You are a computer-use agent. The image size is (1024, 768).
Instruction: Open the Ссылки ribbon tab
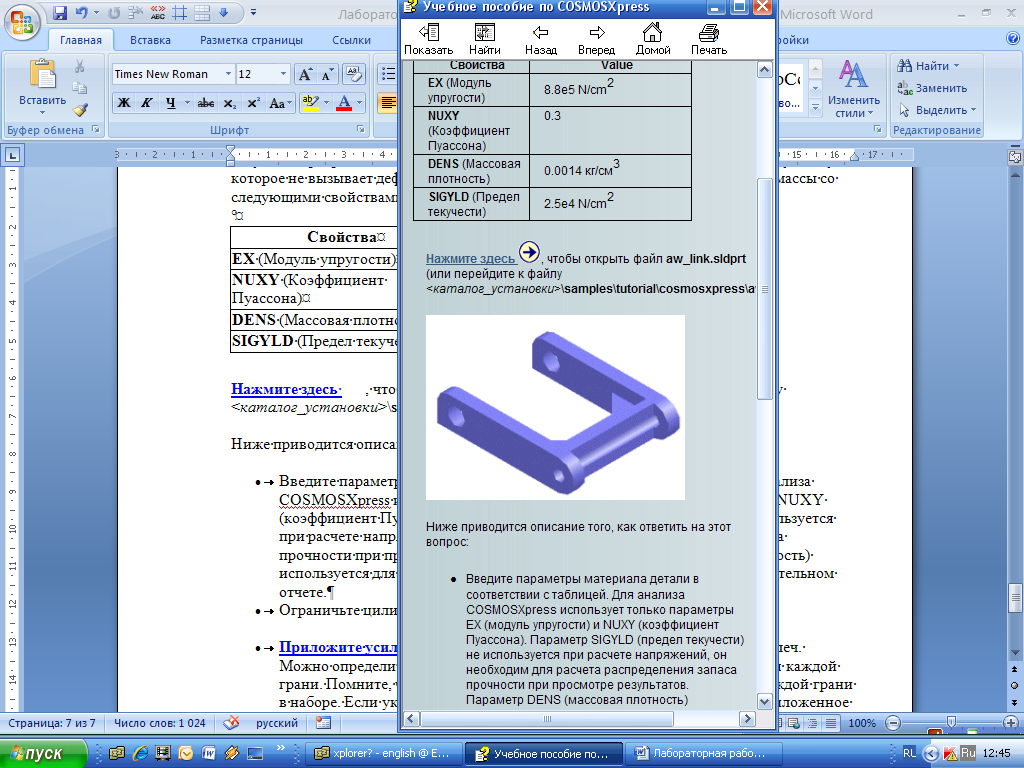point(351,40)
